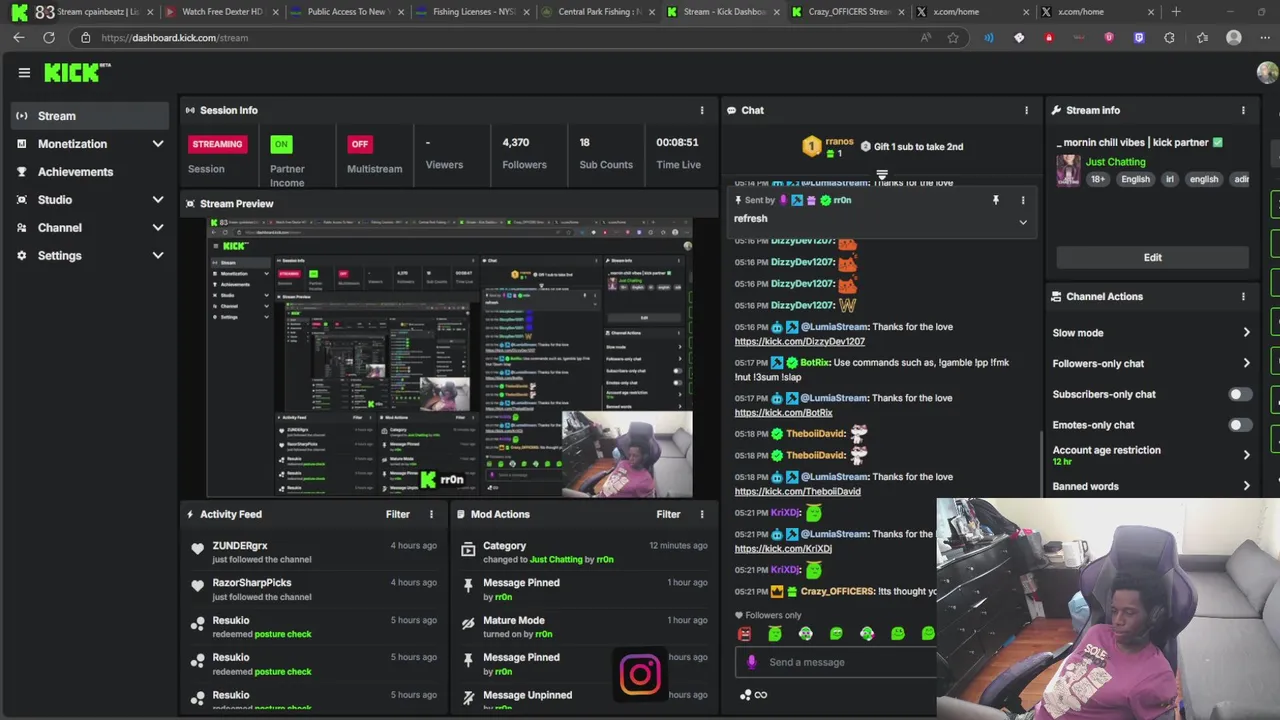Open the Mod Actions three-dot menu
Image resolution: width=1280 pixels, height=720 pixels.
[702, 514]
